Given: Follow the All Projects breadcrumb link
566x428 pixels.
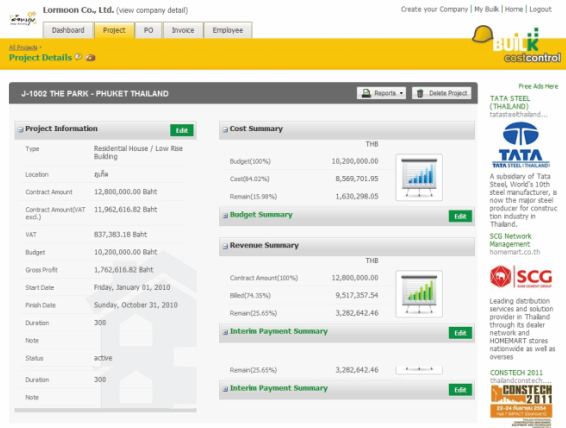Looking at the screenshot, I should point(23,47).
